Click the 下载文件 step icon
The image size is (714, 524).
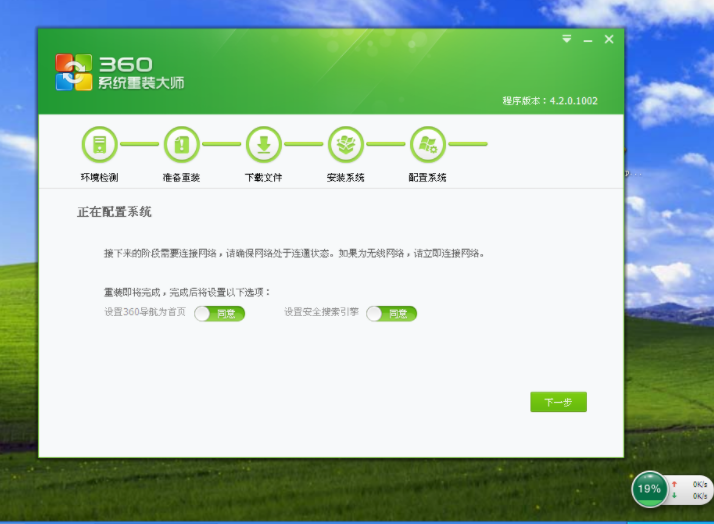(x=264, y=144)
